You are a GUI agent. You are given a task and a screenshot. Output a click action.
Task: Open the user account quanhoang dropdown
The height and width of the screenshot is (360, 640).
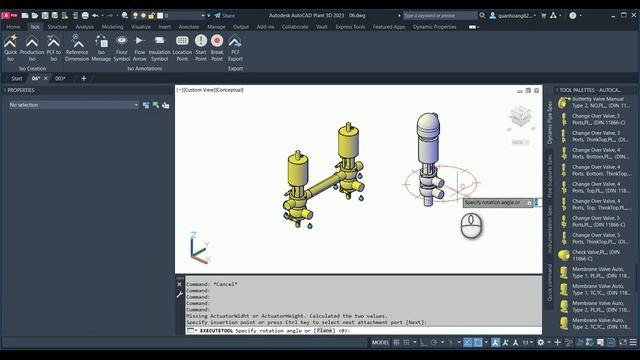pyautogui.click(x=513, y=16)
